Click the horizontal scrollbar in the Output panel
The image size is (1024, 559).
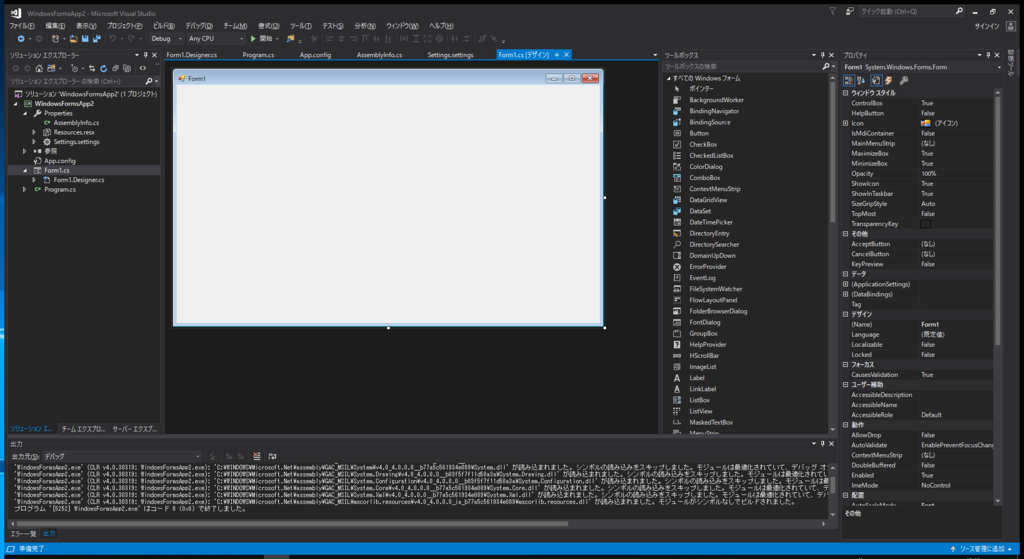(292, 524)
